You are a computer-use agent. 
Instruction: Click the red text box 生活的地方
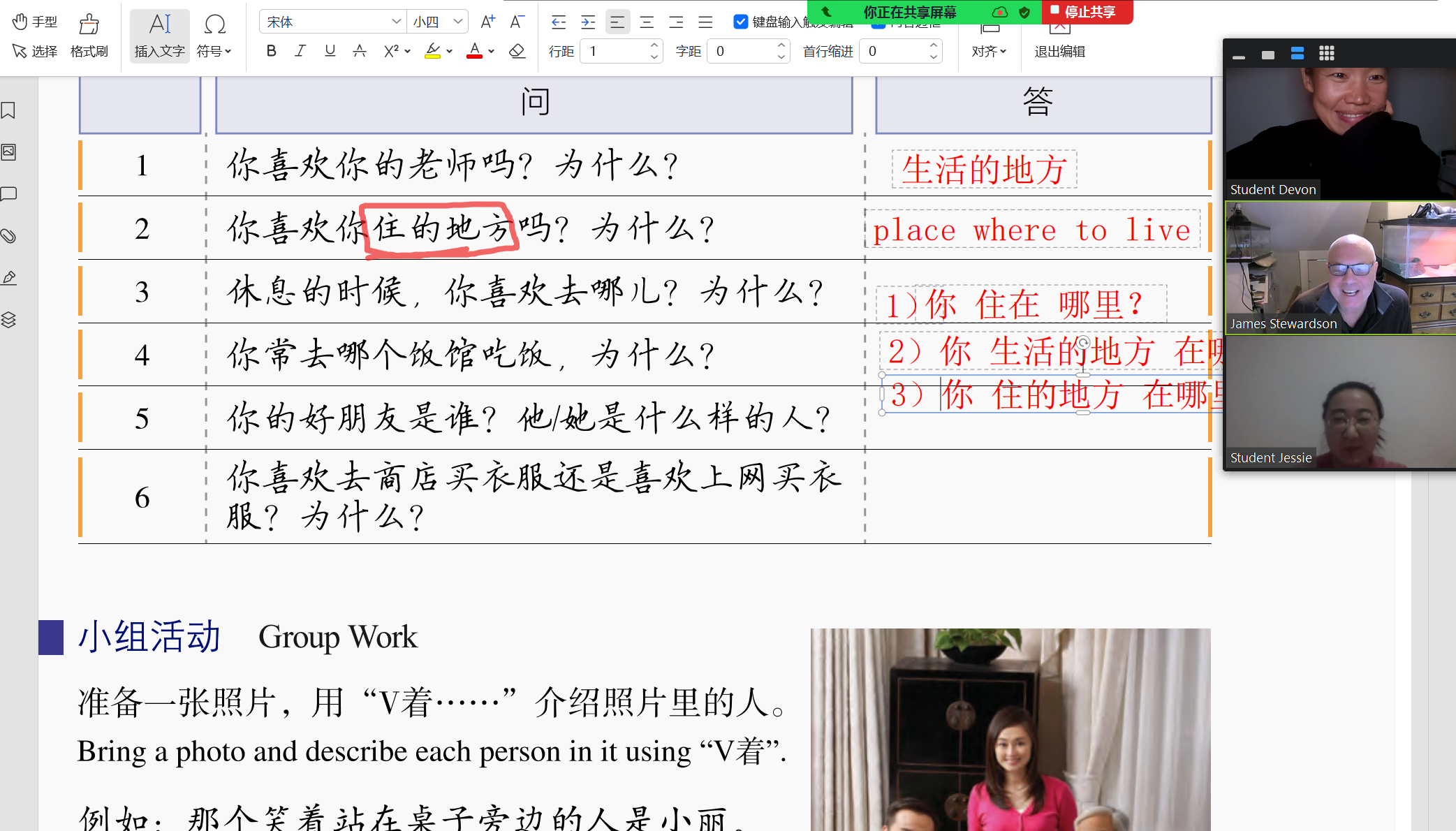click(984, 170)
